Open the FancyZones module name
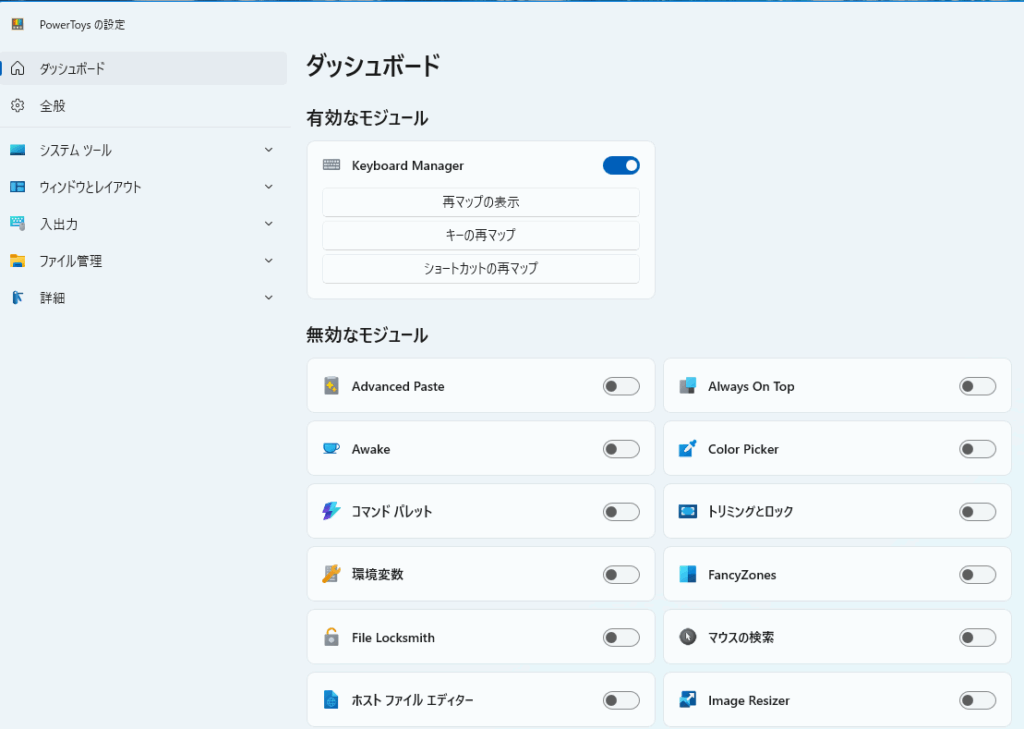Image resolution: width=1024 pixels, height=729 pixels. (742, 575)
